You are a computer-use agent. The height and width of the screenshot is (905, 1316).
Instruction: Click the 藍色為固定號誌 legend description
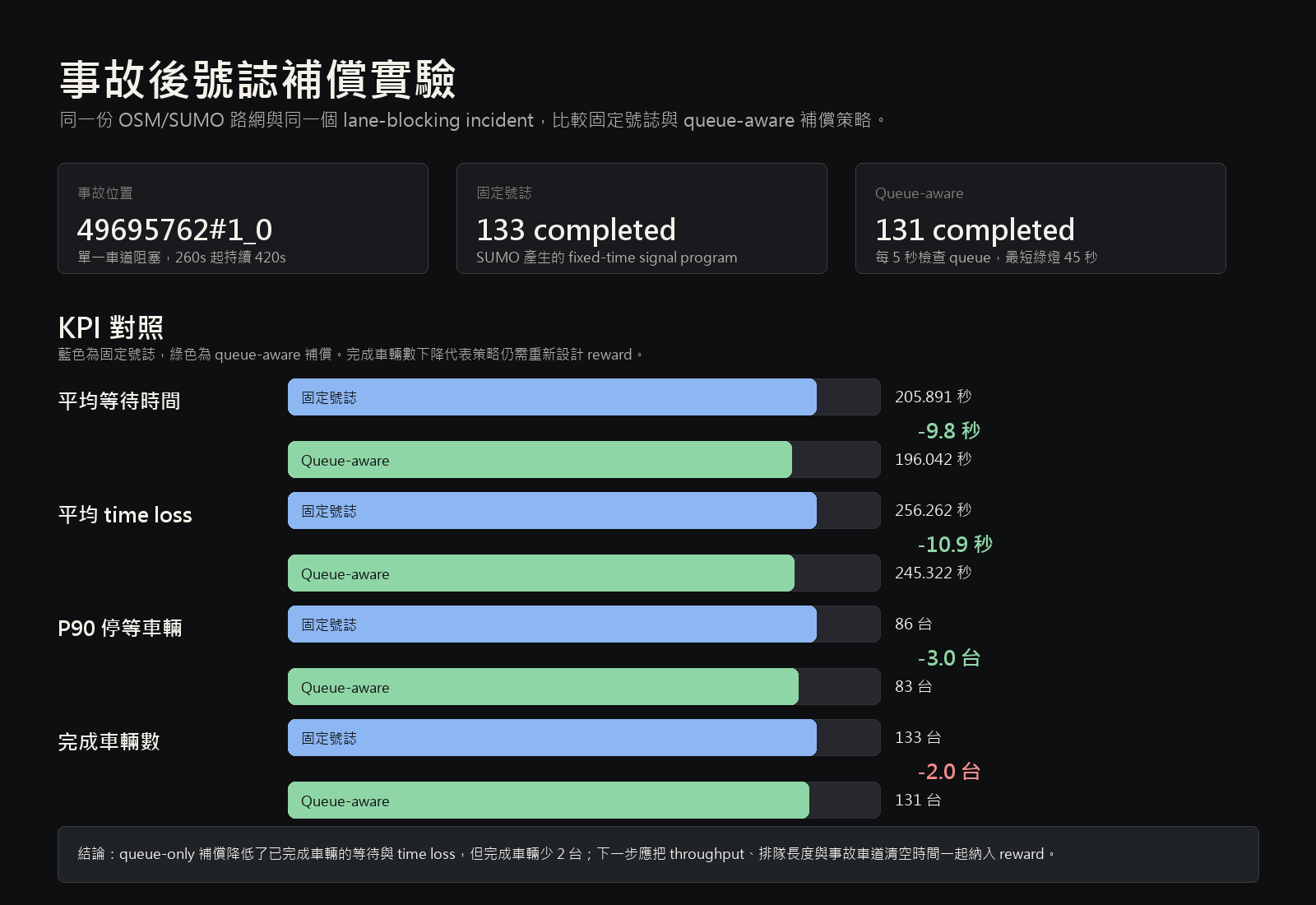coord(350,355)
